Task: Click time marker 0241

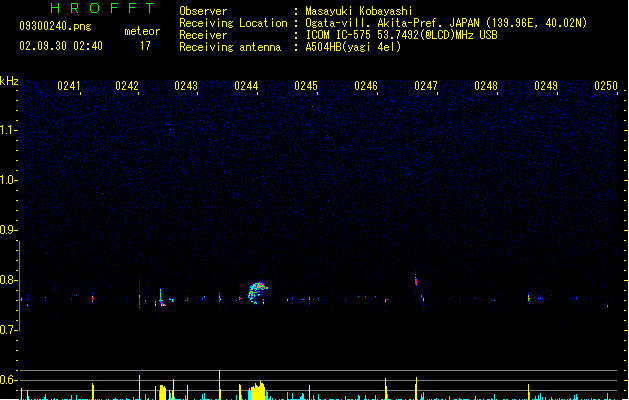Action: pos(69,86)
